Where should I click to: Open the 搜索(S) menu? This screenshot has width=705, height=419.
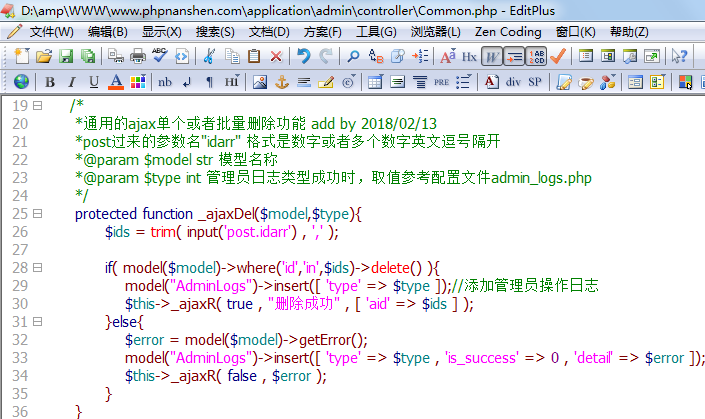click(215, 32)
